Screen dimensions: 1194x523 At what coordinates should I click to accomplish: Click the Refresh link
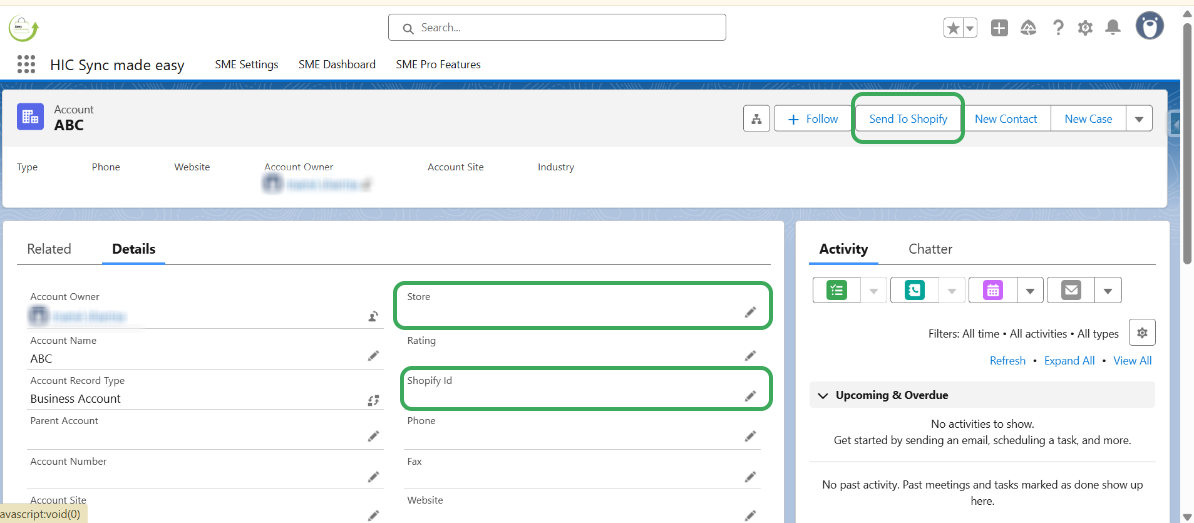(x=1007, y=361)
